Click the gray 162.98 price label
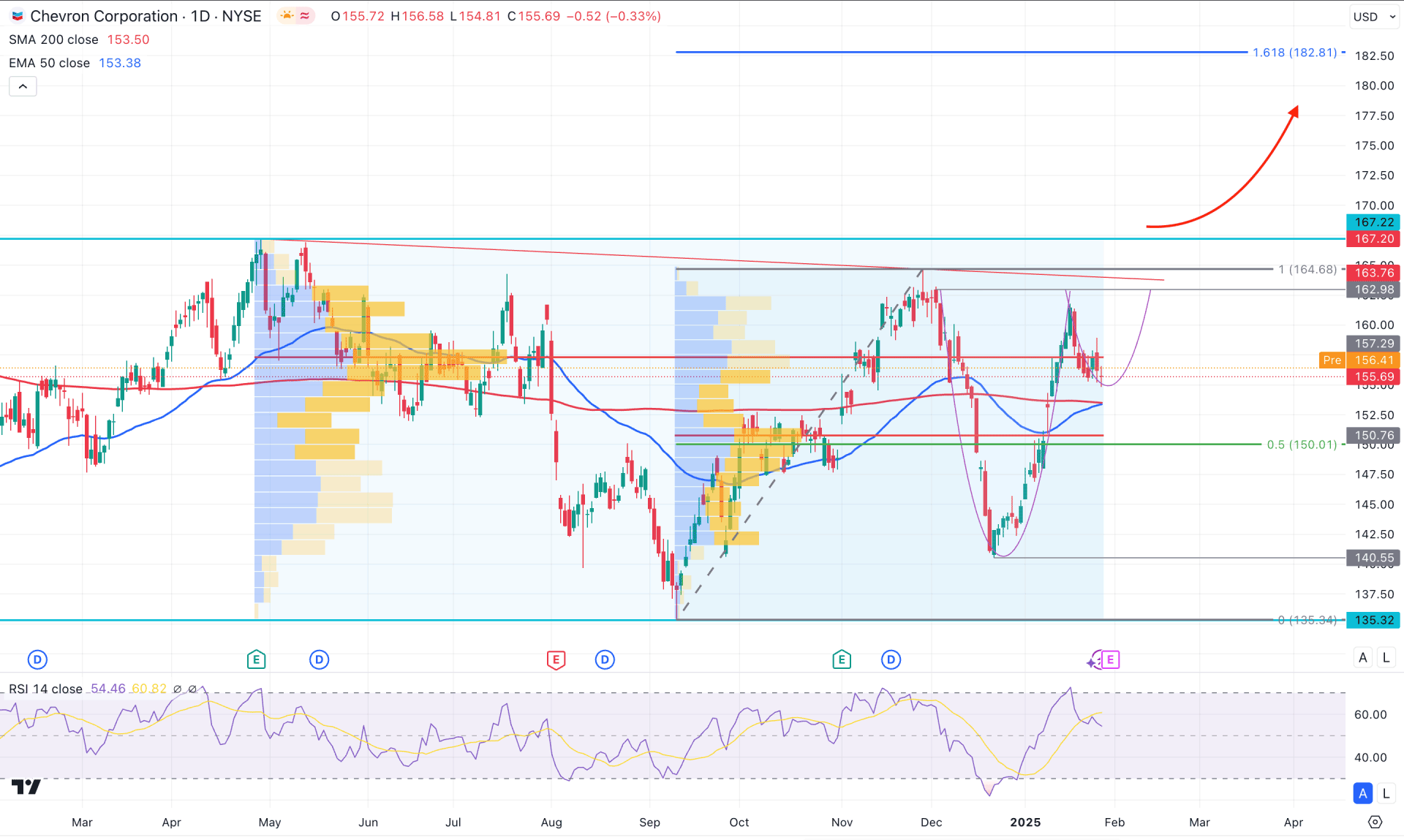 1373,290
